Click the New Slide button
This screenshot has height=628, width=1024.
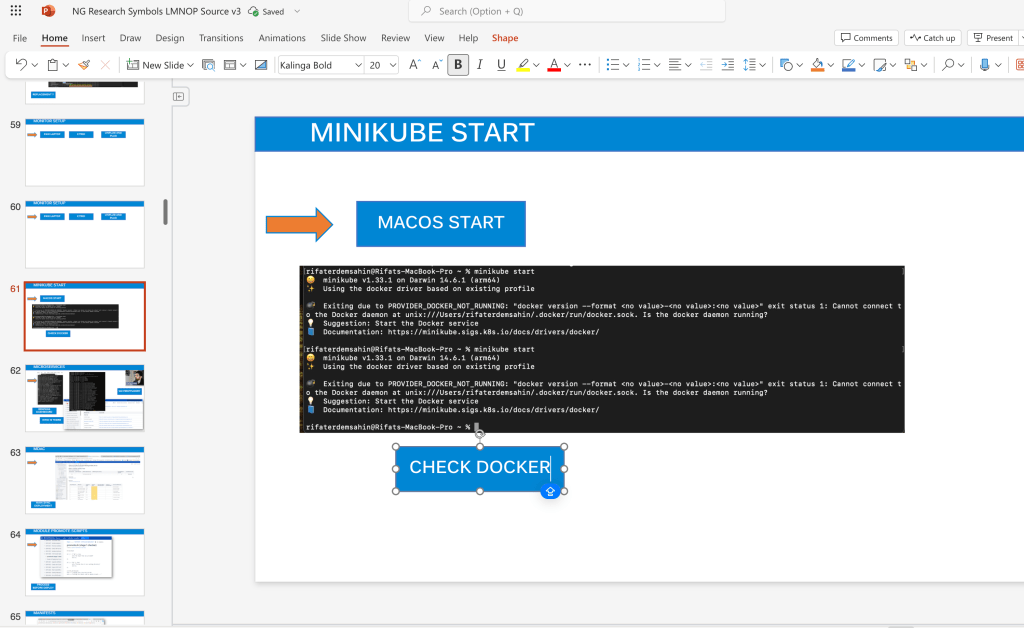(155, 65)
